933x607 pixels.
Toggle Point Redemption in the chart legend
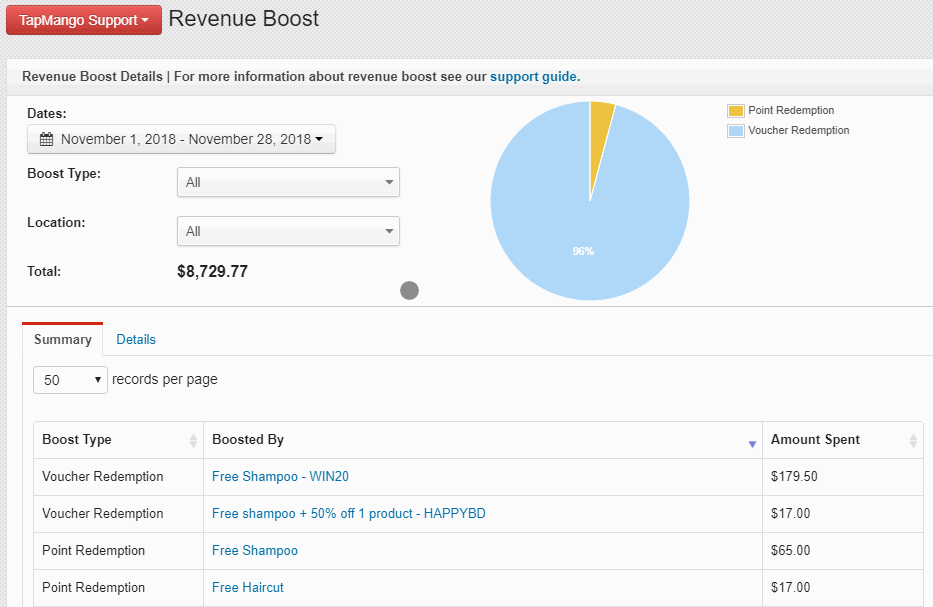[790, 110]
